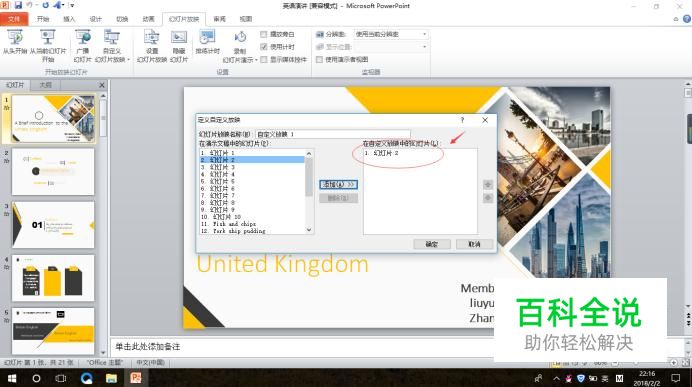Open the File (文件) tab

point(14,19)
